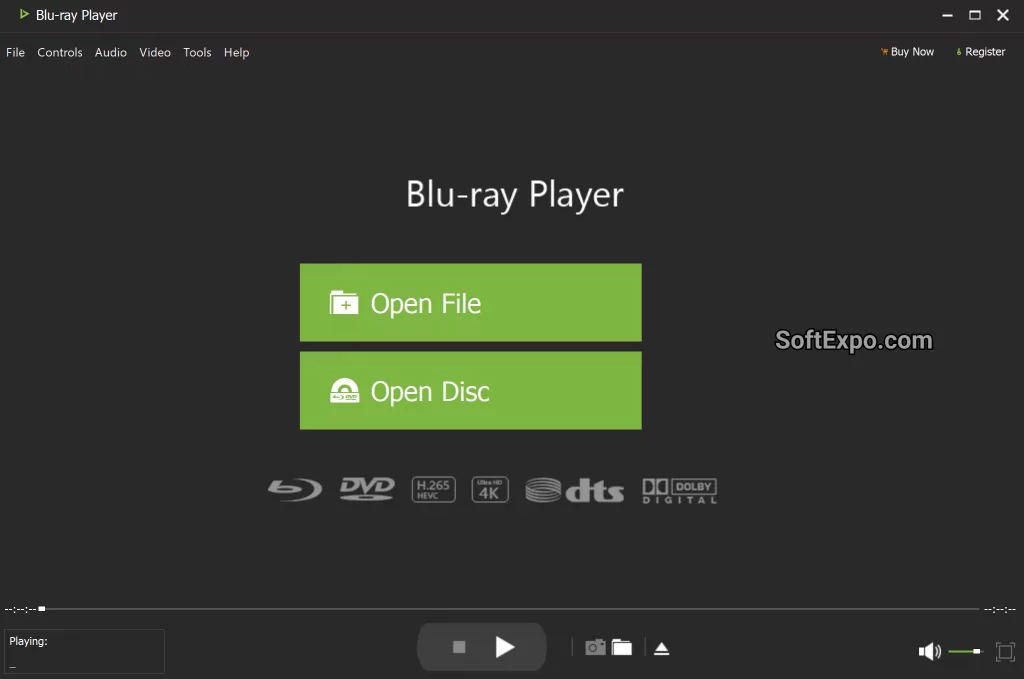The width and height of the screenshot is (1024, 679).
Task: Open the Controls menu
Action: click(x=60, y=52)
